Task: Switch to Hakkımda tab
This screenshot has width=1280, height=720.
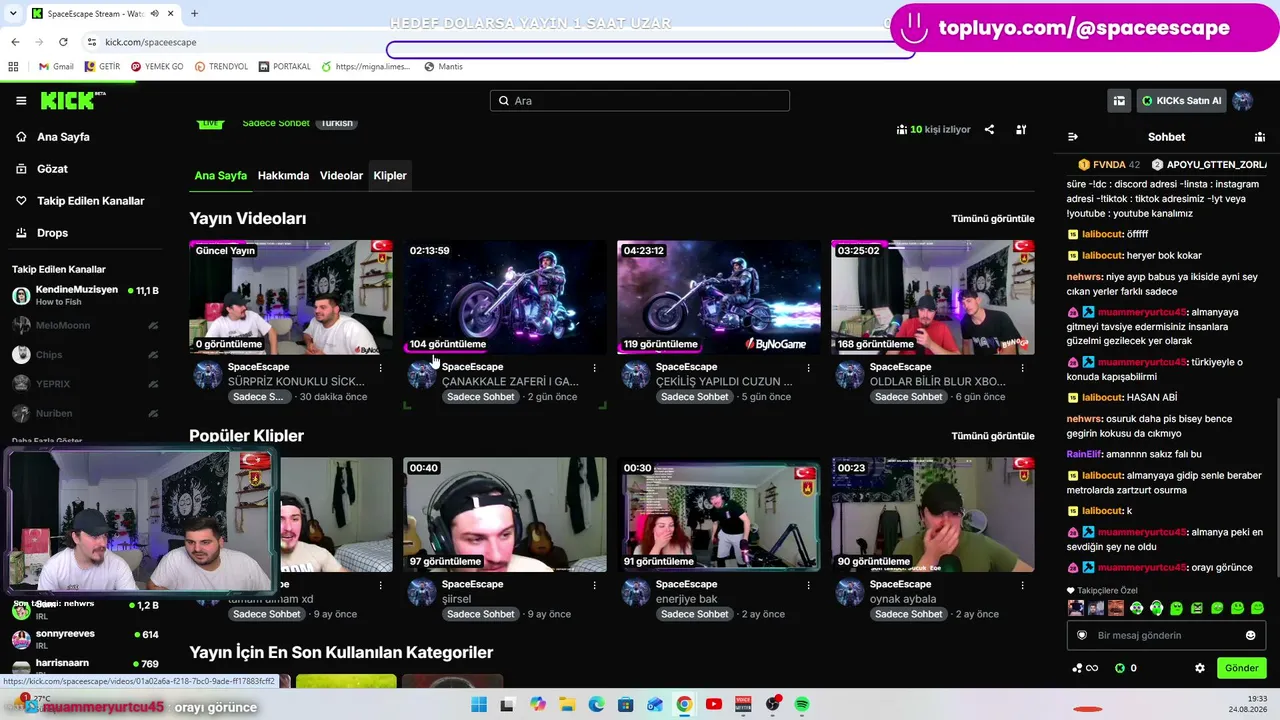Action: (283, 176)
